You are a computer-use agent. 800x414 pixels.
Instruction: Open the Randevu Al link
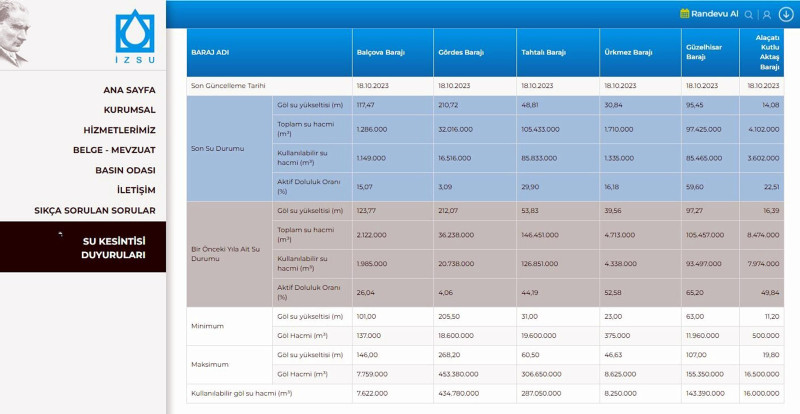(x=716, y=14)
